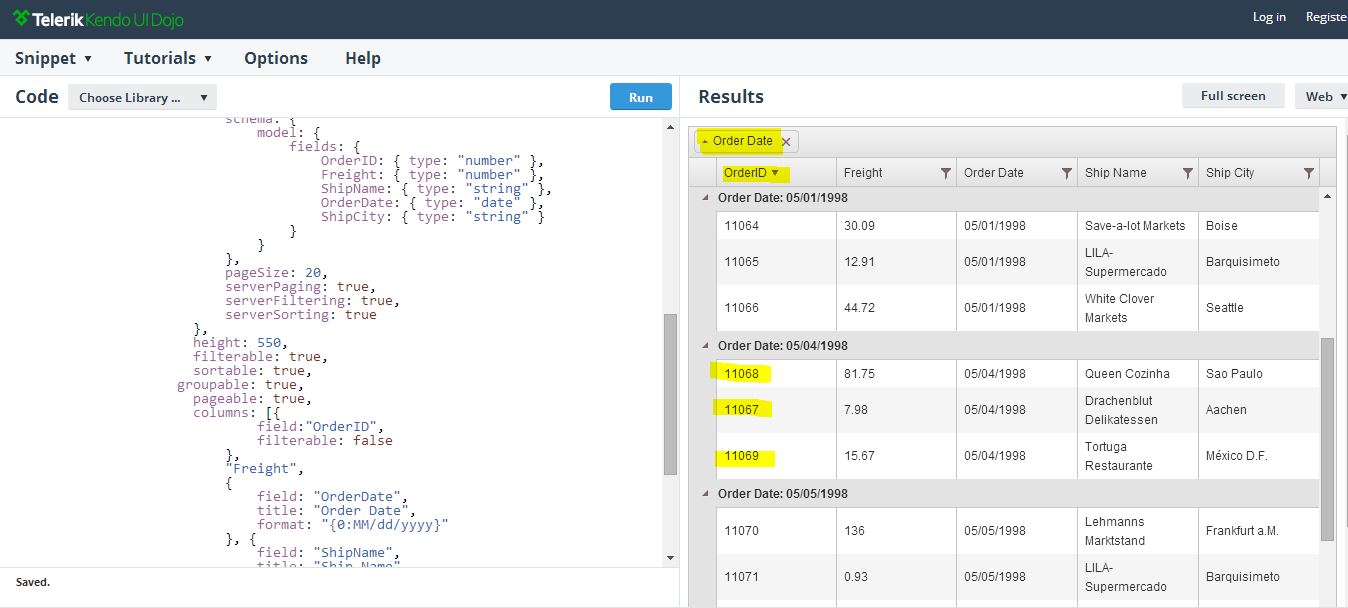This screenshot has height=608, width=1348.
Task: Click the Full screen button
Action: click(1233, 96)
